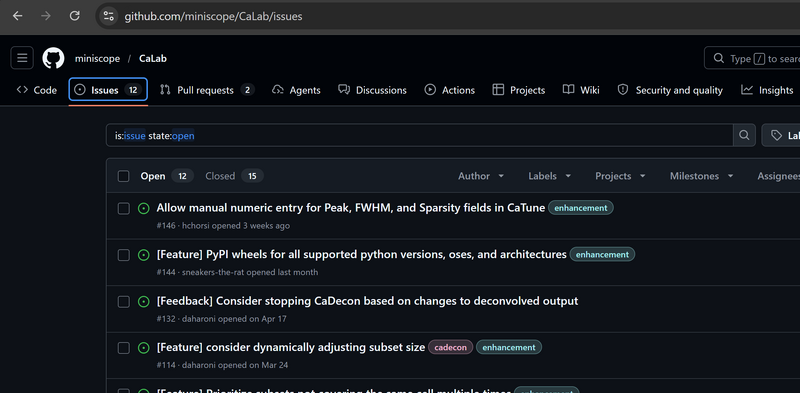Open the Assignees filter dropdown
The image size is (800, 393).
(779, 176)
